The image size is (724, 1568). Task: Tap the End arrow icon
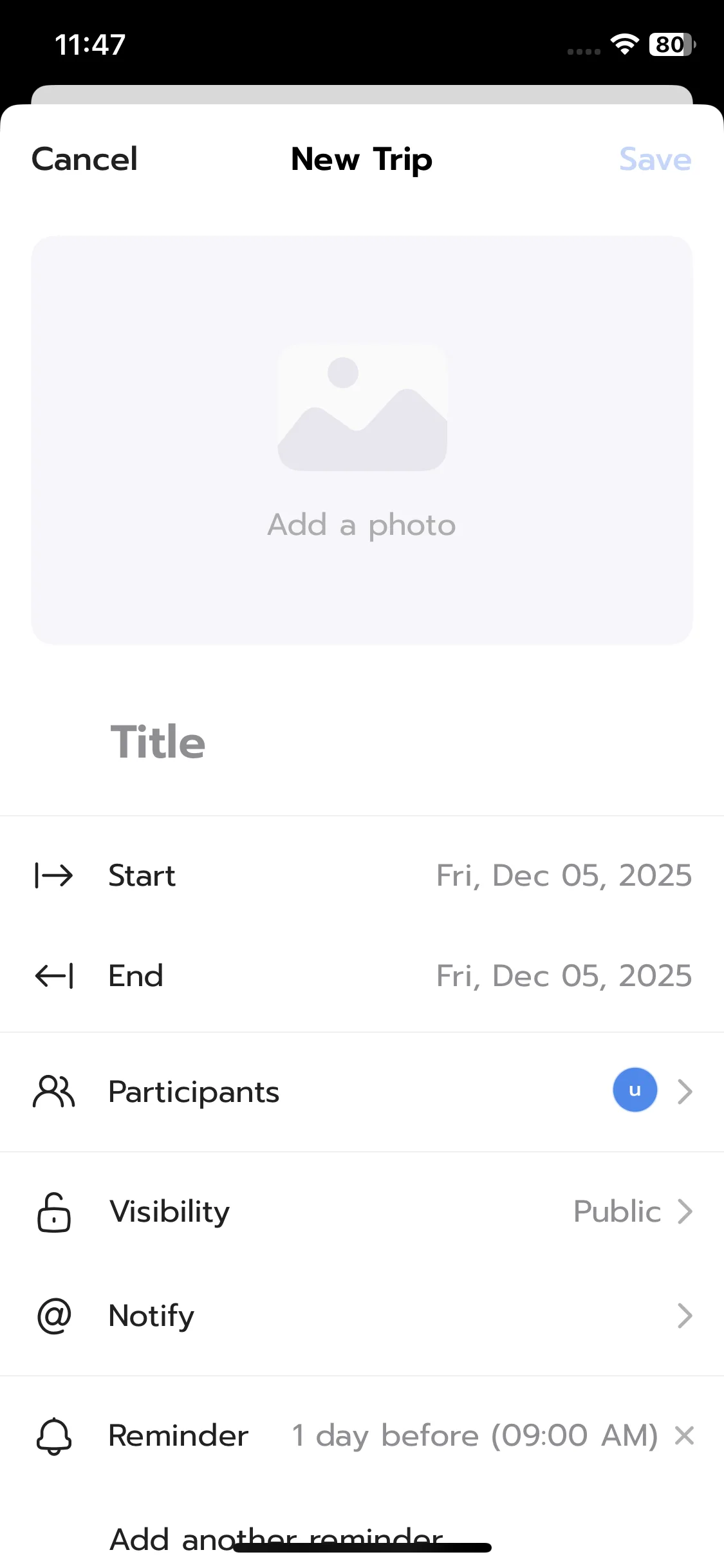tap(54, 976)
